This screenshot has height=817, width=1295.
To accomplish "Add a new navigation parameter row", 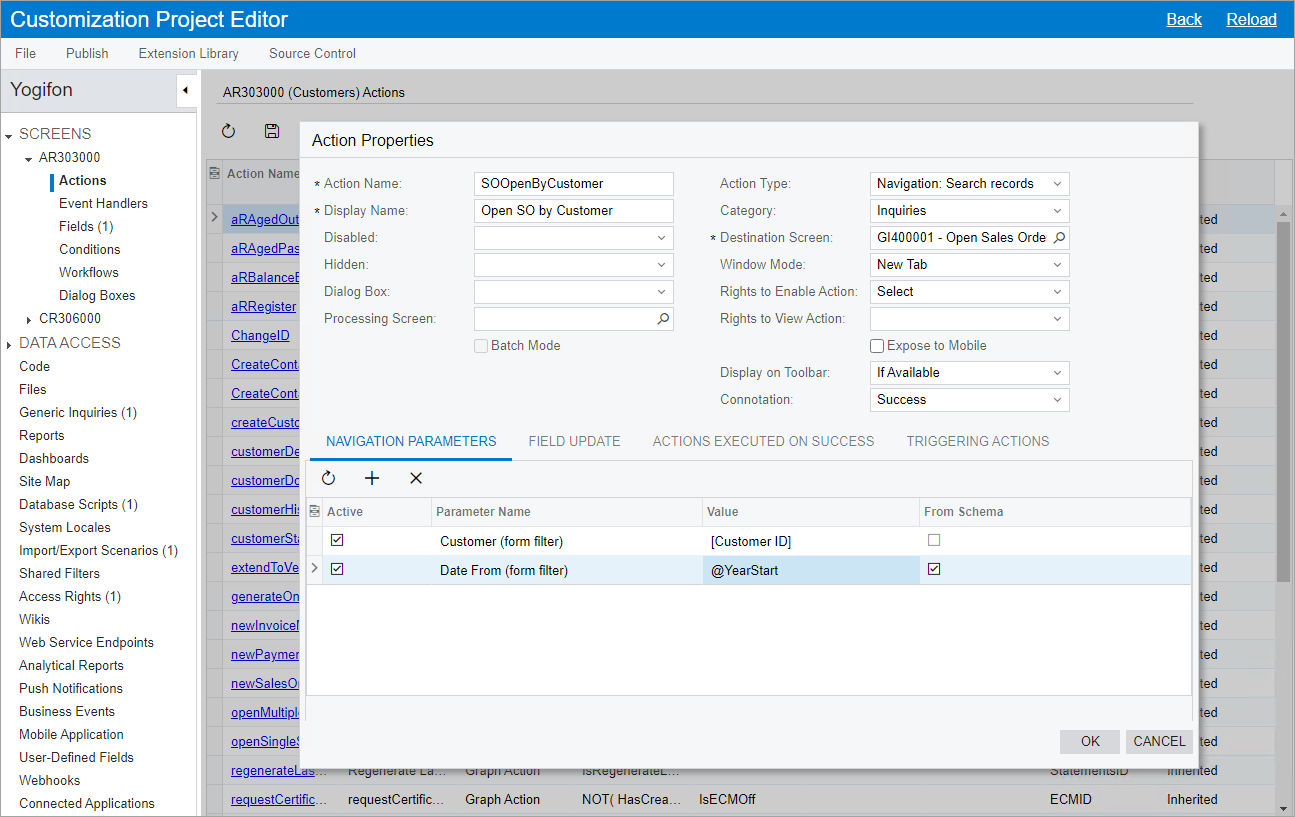I will (x=372, y=479).
